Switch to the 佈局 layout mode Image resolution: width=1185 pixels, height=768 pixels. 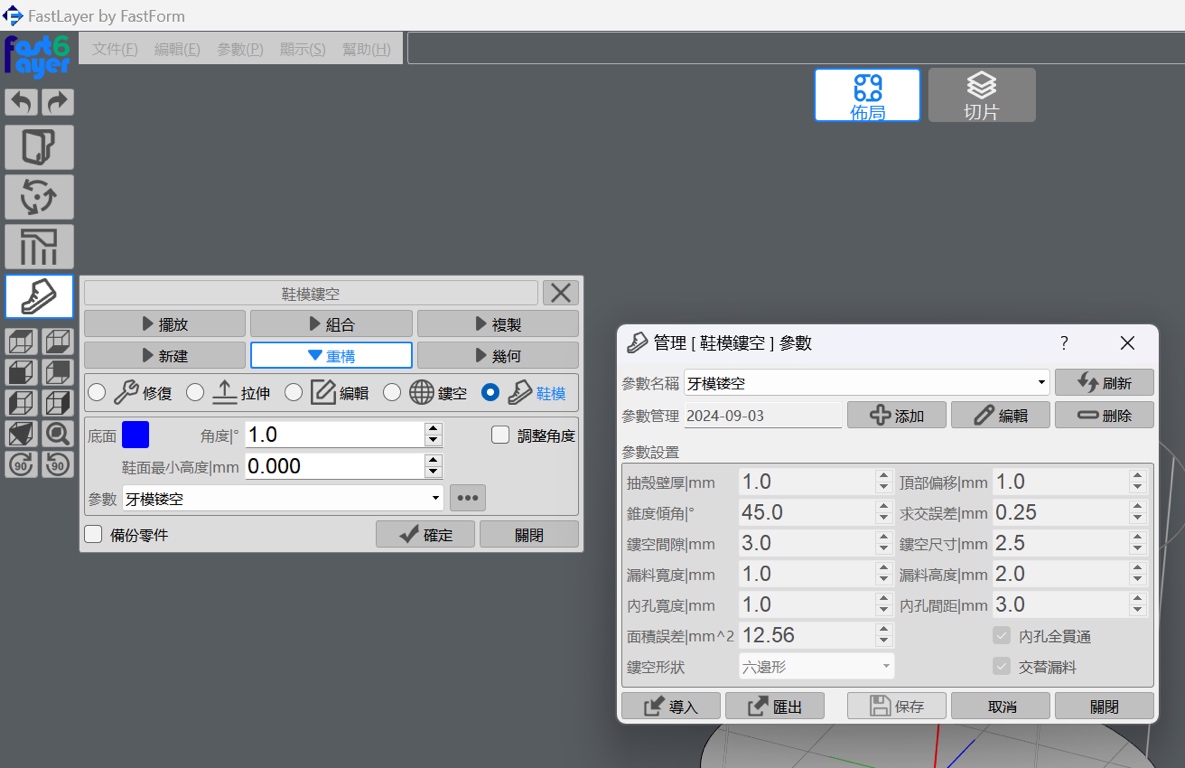[x=867, y=96]
